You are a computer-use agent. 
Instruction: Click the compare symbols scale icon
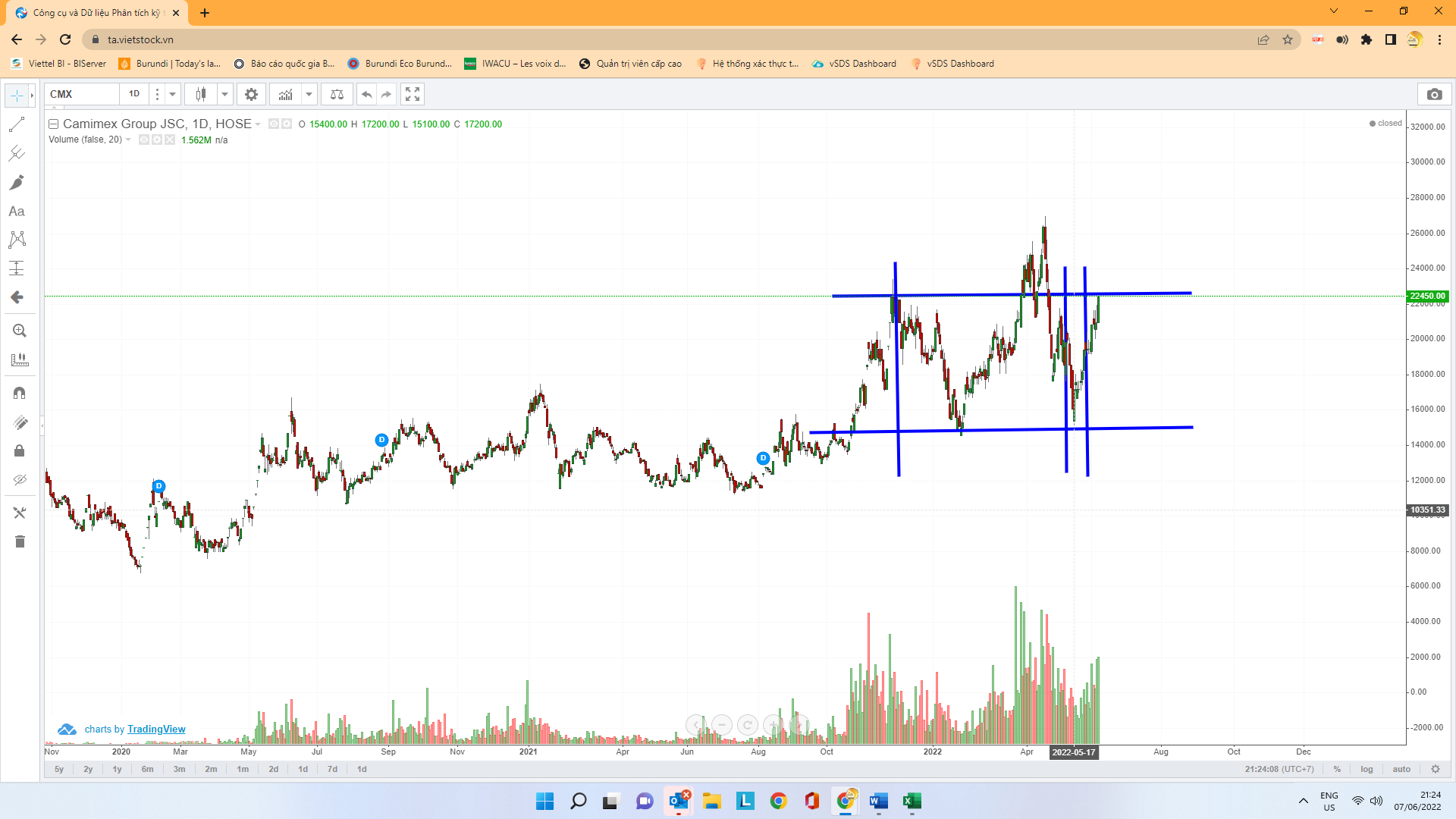click(337, 94)
